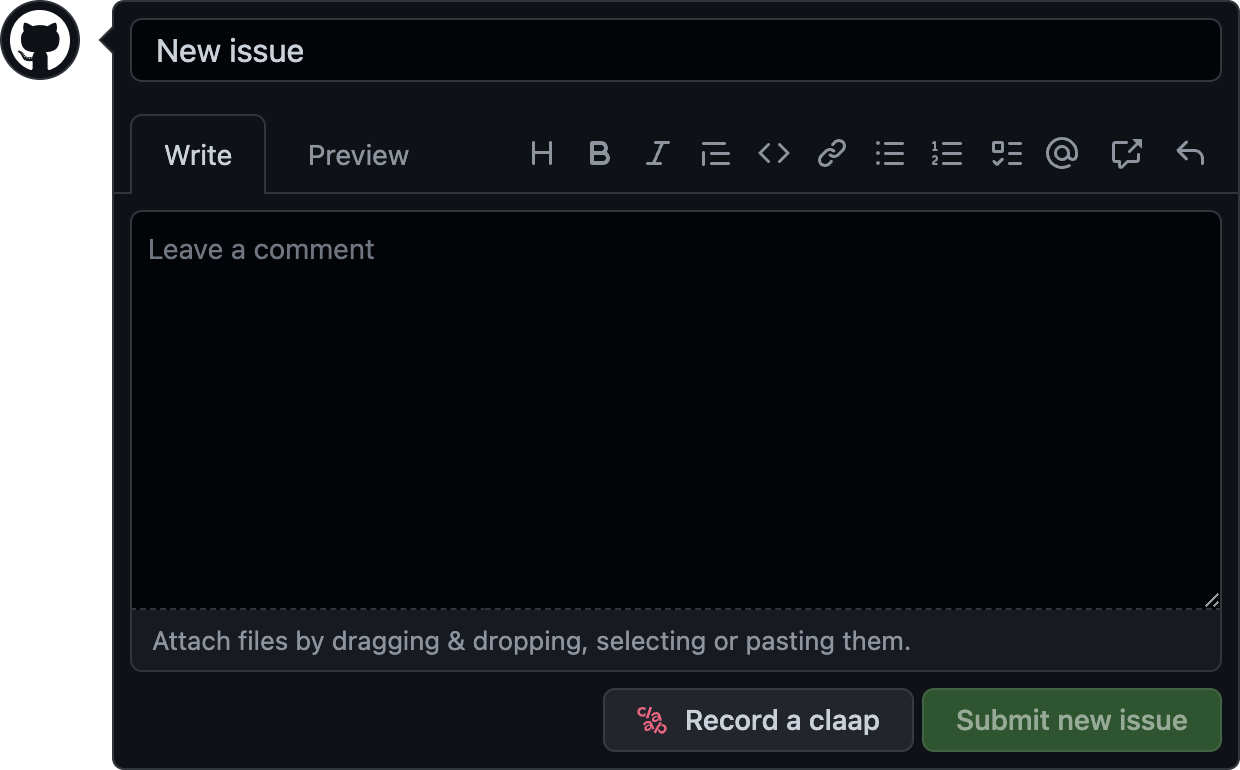Image resolution: width=1240 pixels, height=770 pixels.
Task: Click the Record a claap button
Action: [758, 720]
